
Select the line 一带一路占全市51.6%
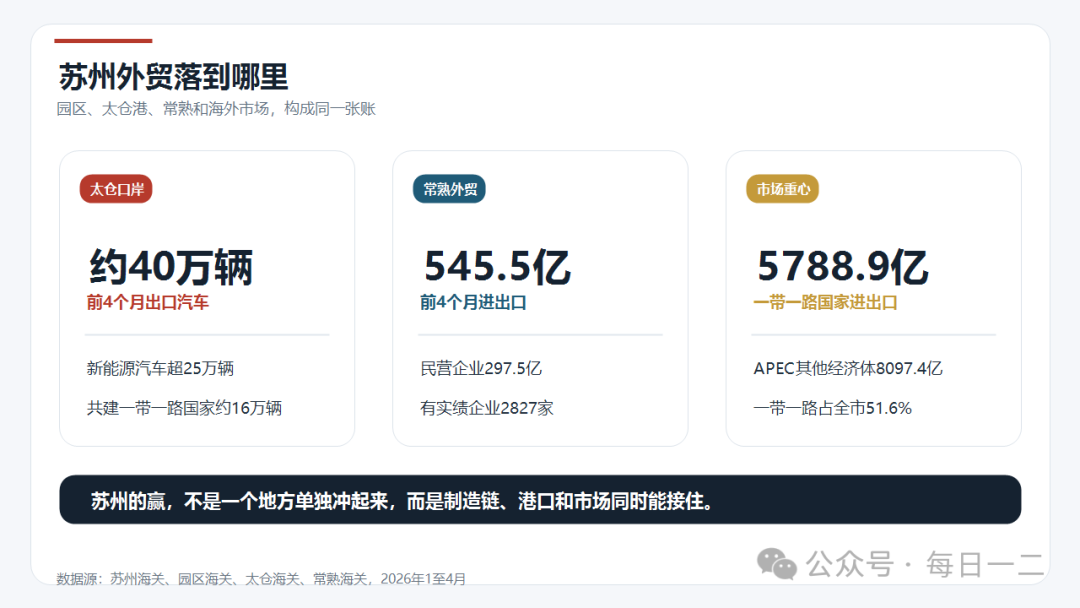tap(832, 408)
